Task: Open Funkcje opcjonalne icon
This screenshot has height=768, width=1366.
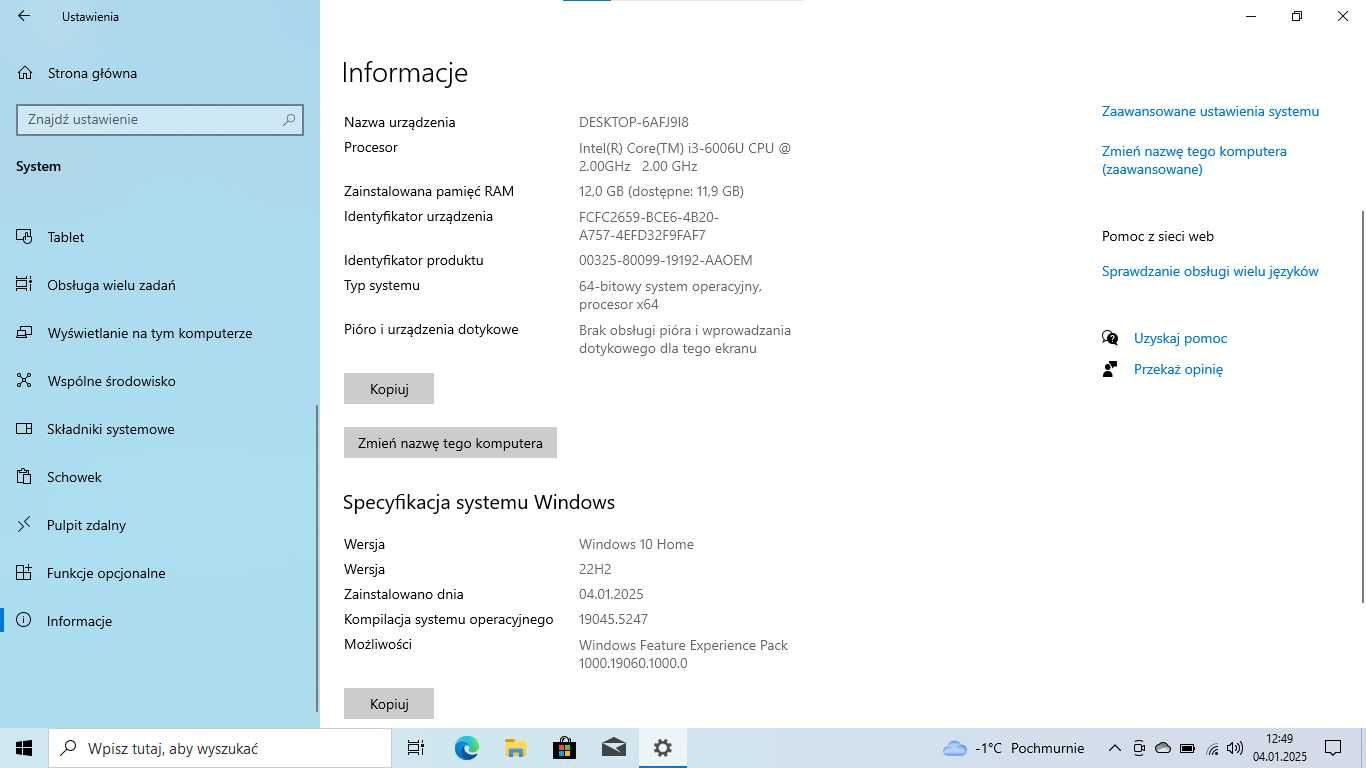Action: pyautogui.click(x=25, y=573)
